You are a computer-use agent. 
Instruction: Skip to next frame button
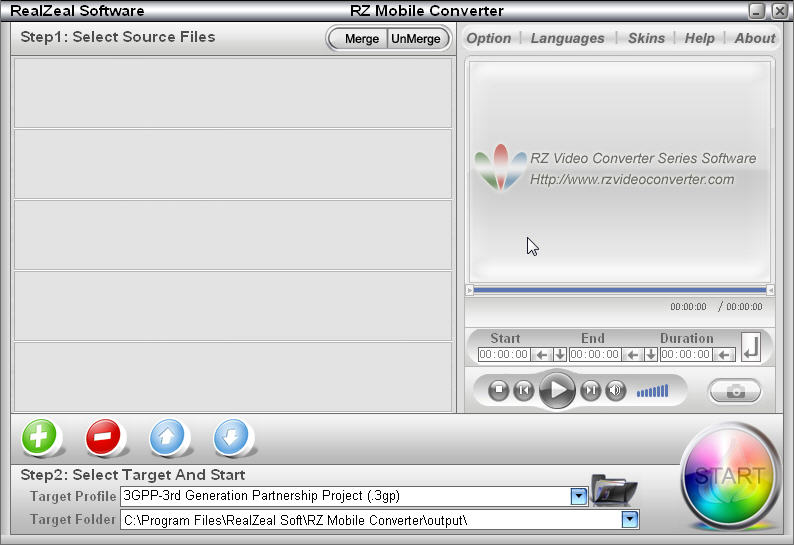pos(590,391)
